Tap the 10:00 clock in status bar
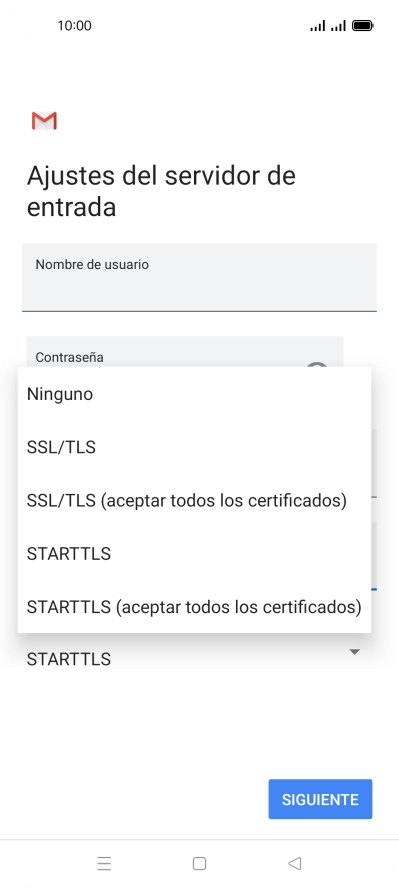 coord(74,25)
